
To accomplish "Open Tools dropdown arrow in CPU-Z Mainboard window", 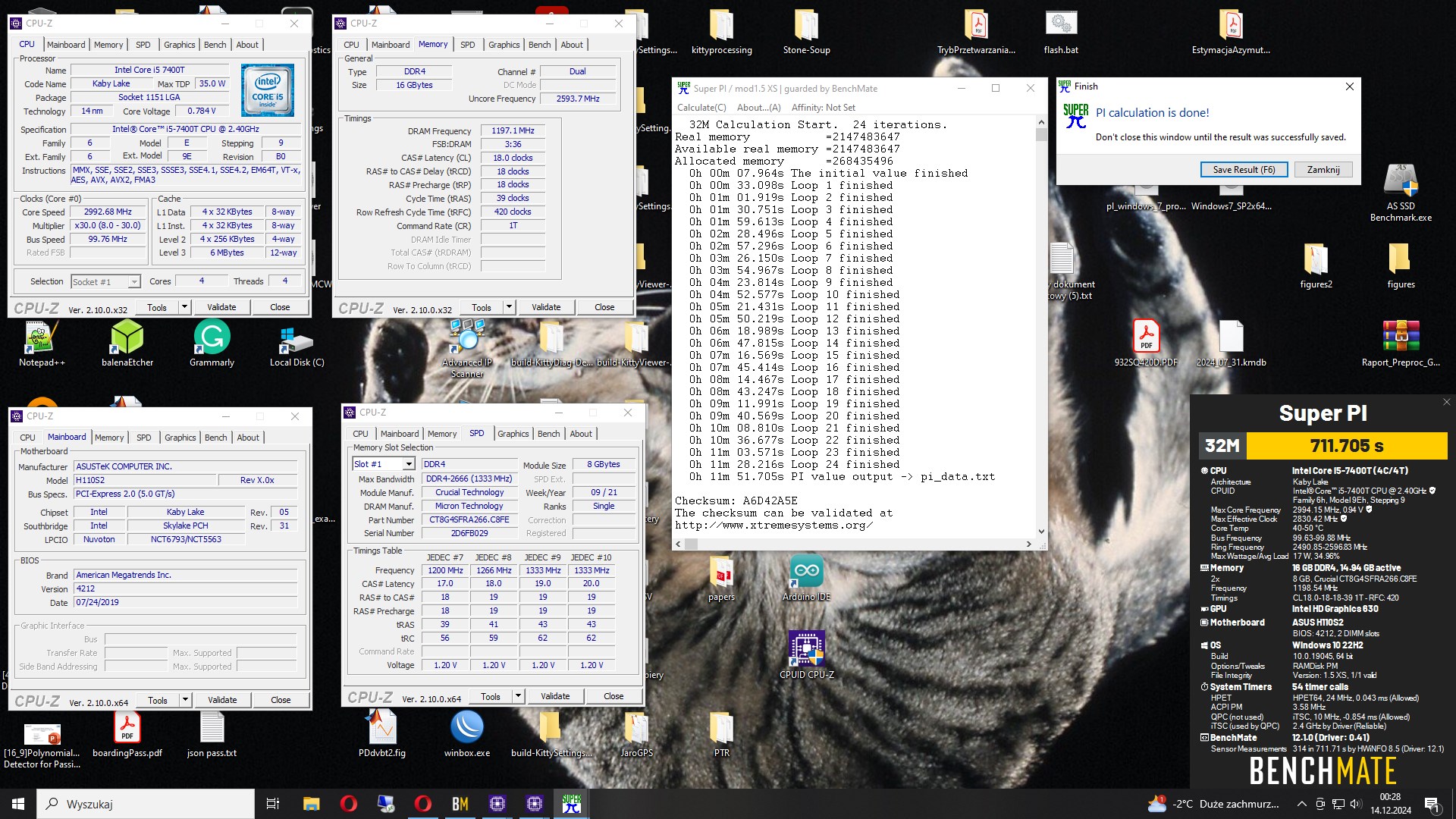I will (x=185, y=700).
